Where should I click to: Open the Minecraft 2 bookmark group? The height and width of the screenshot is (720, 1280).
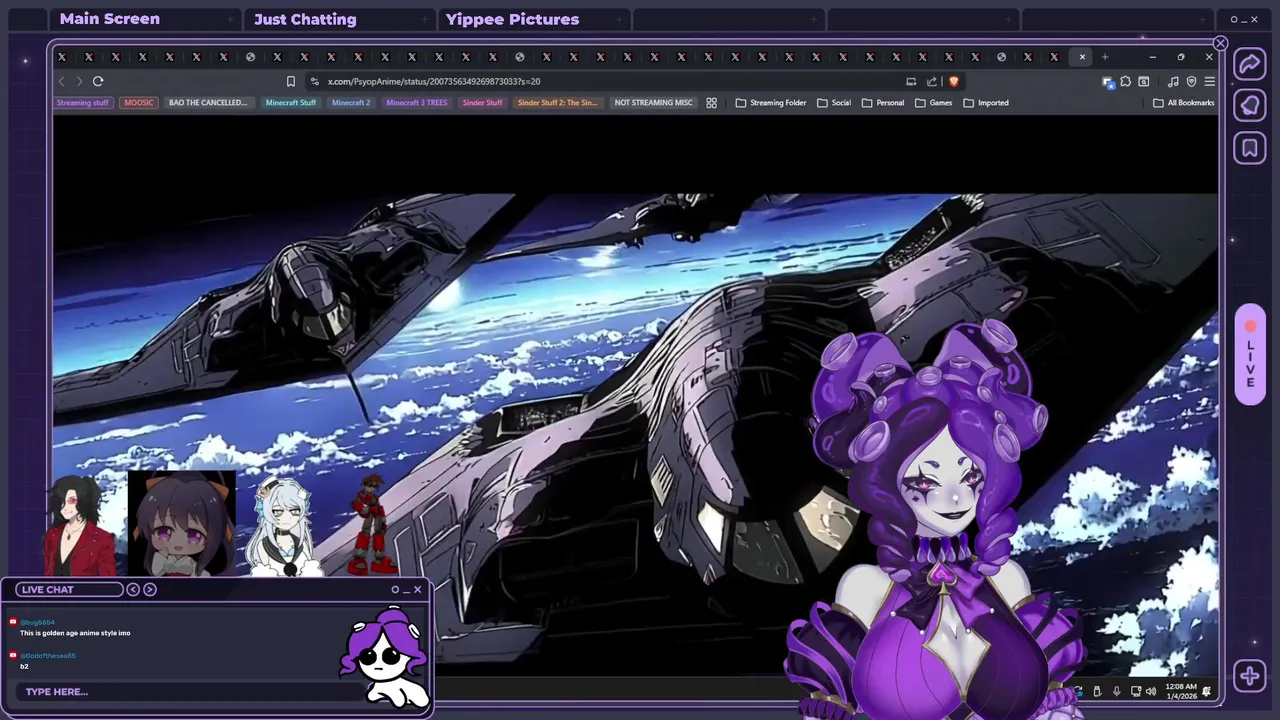pos(351,102)
